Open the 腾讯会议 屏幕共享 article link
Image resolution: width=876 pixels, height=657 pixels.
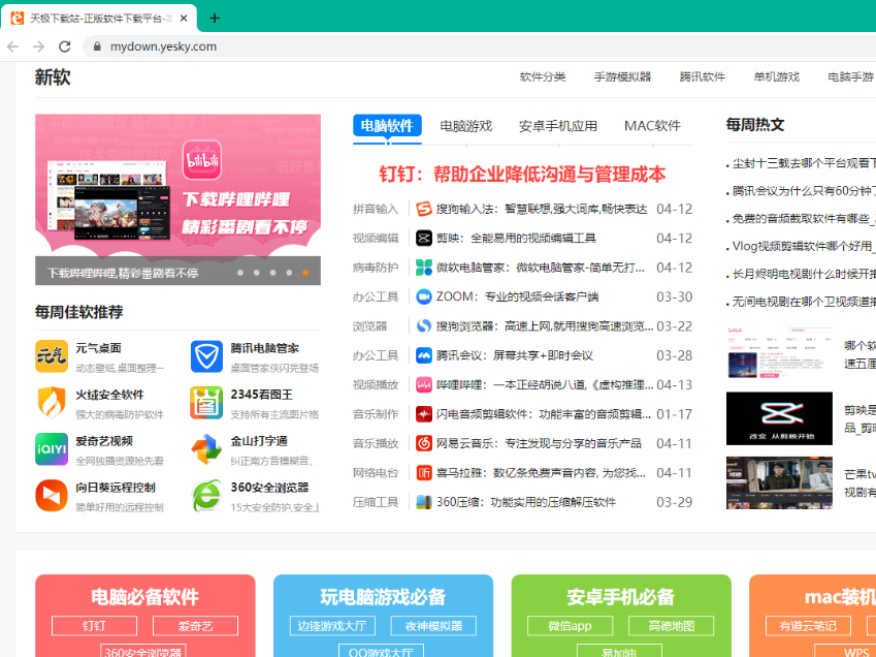click(x=515, y=355)
